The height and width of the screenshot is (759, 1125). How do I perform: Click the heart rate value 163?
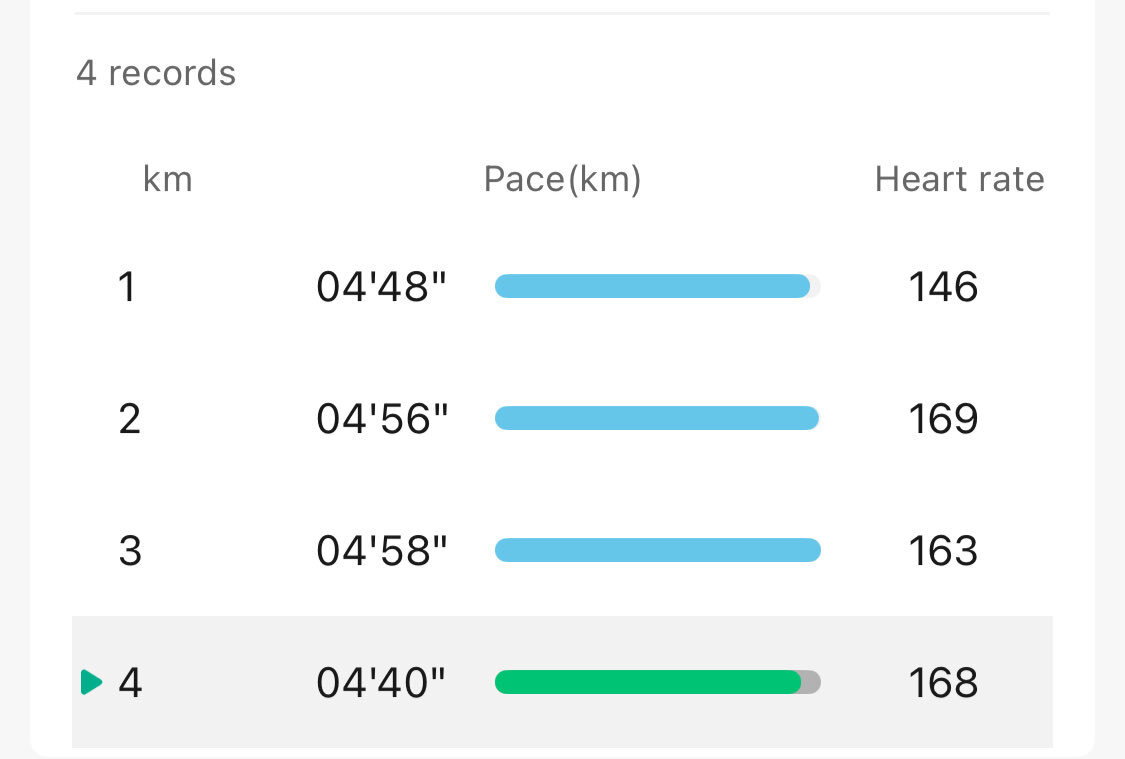click(943, 551)
